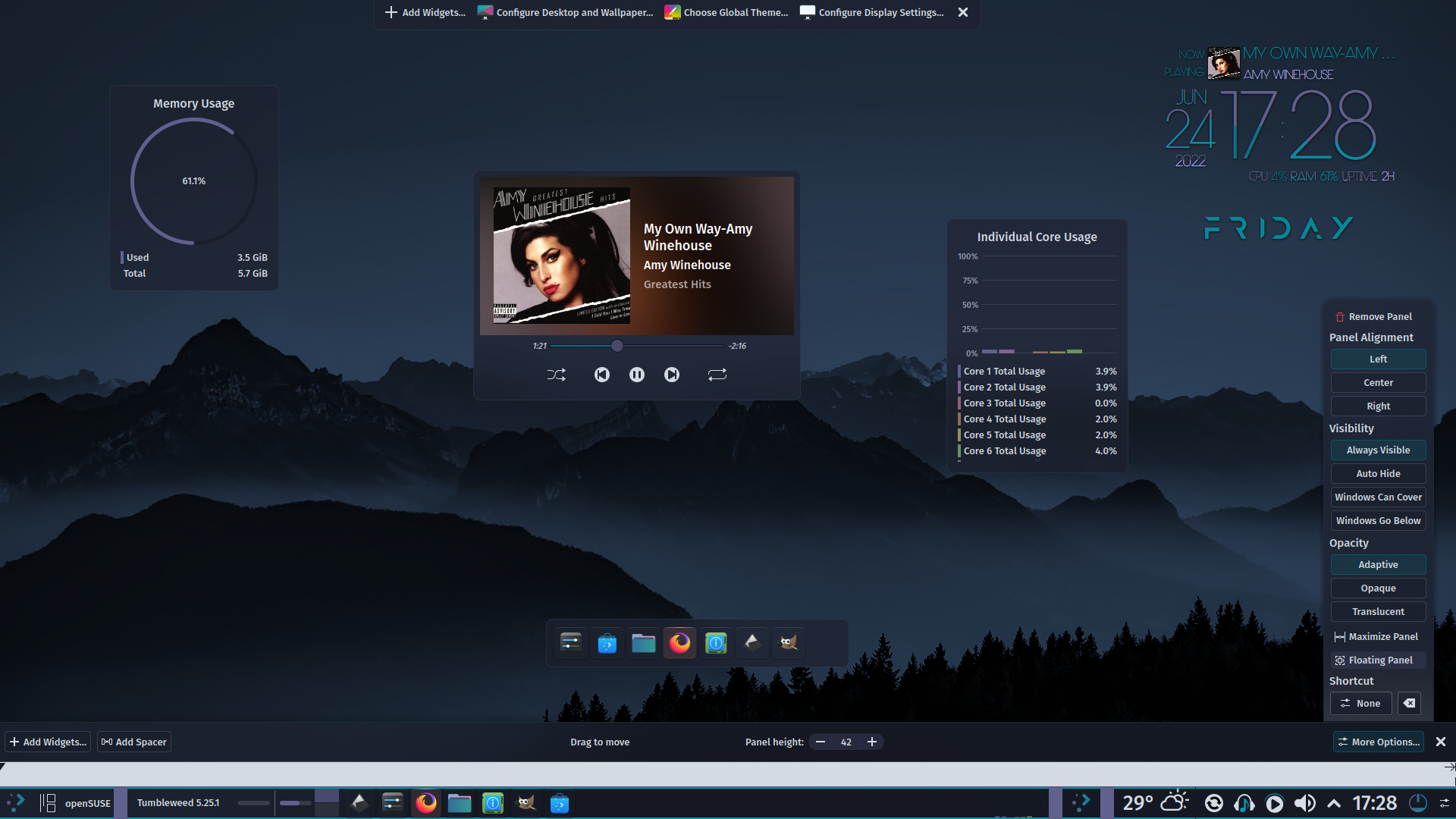Close the panel edit mode bar
1456x819 pixels.
tap(1441, 742)
